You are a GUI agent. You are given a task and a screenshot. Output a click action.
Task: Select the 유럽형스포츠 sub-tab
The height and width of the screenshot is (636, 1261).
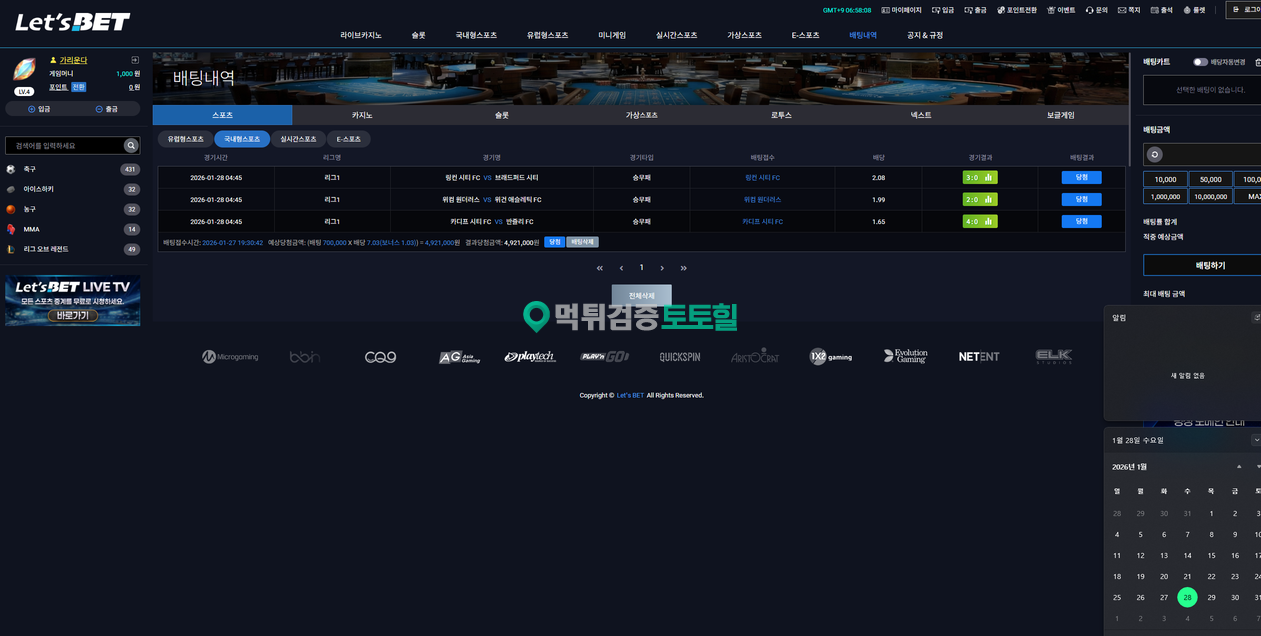click(185, 139)
